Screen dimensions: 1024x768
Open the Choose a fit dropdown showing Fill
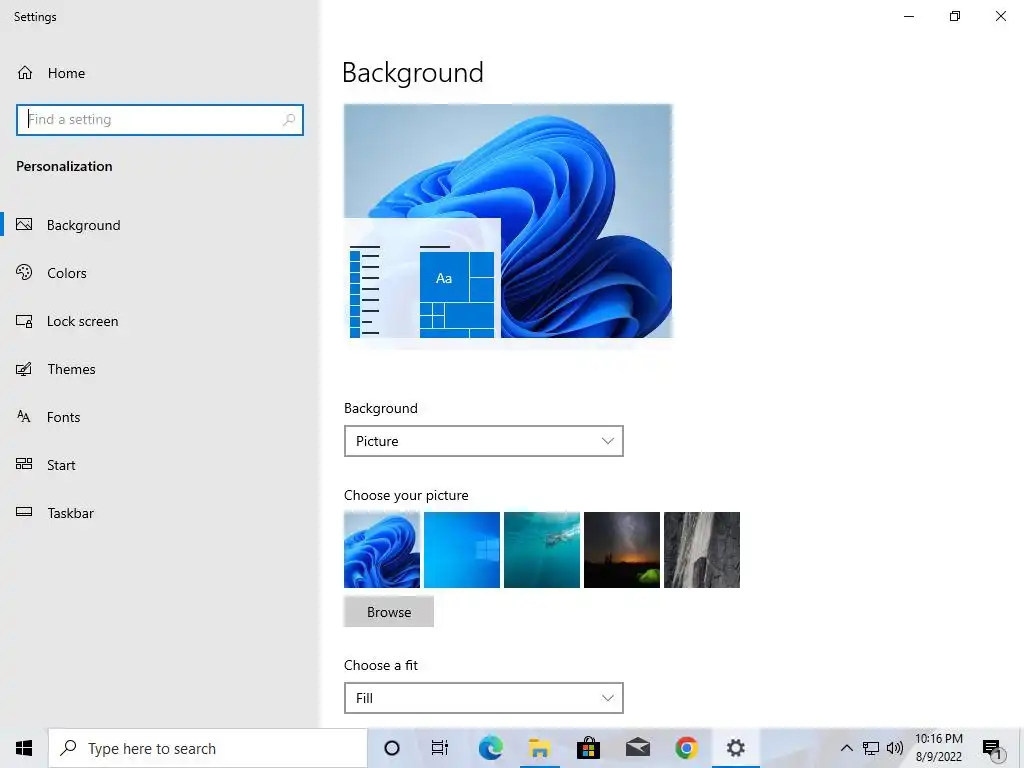pyautogui.click(x=484, y=698)
